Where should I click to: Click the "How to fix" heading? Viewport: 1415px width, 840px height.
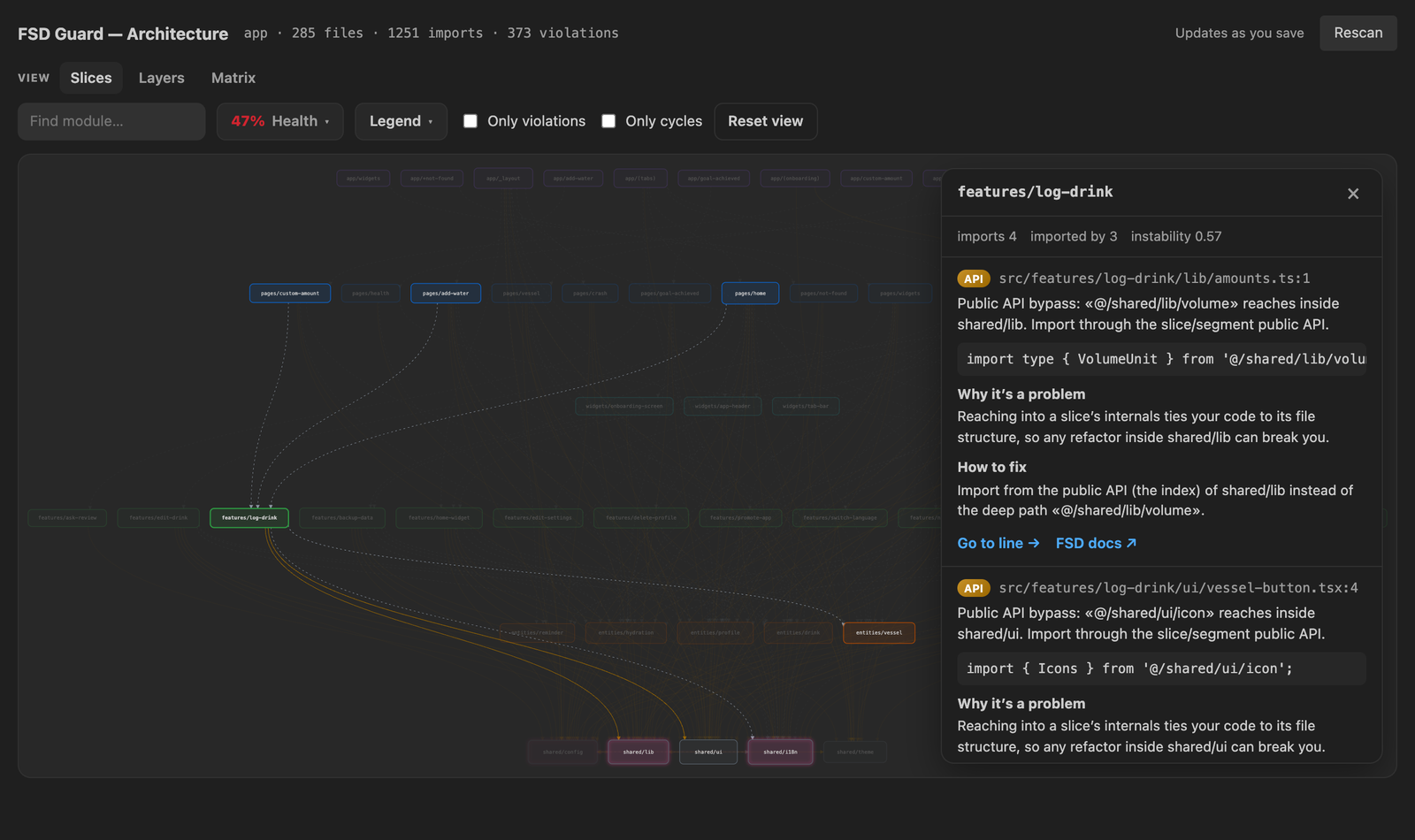pos(992,467)
